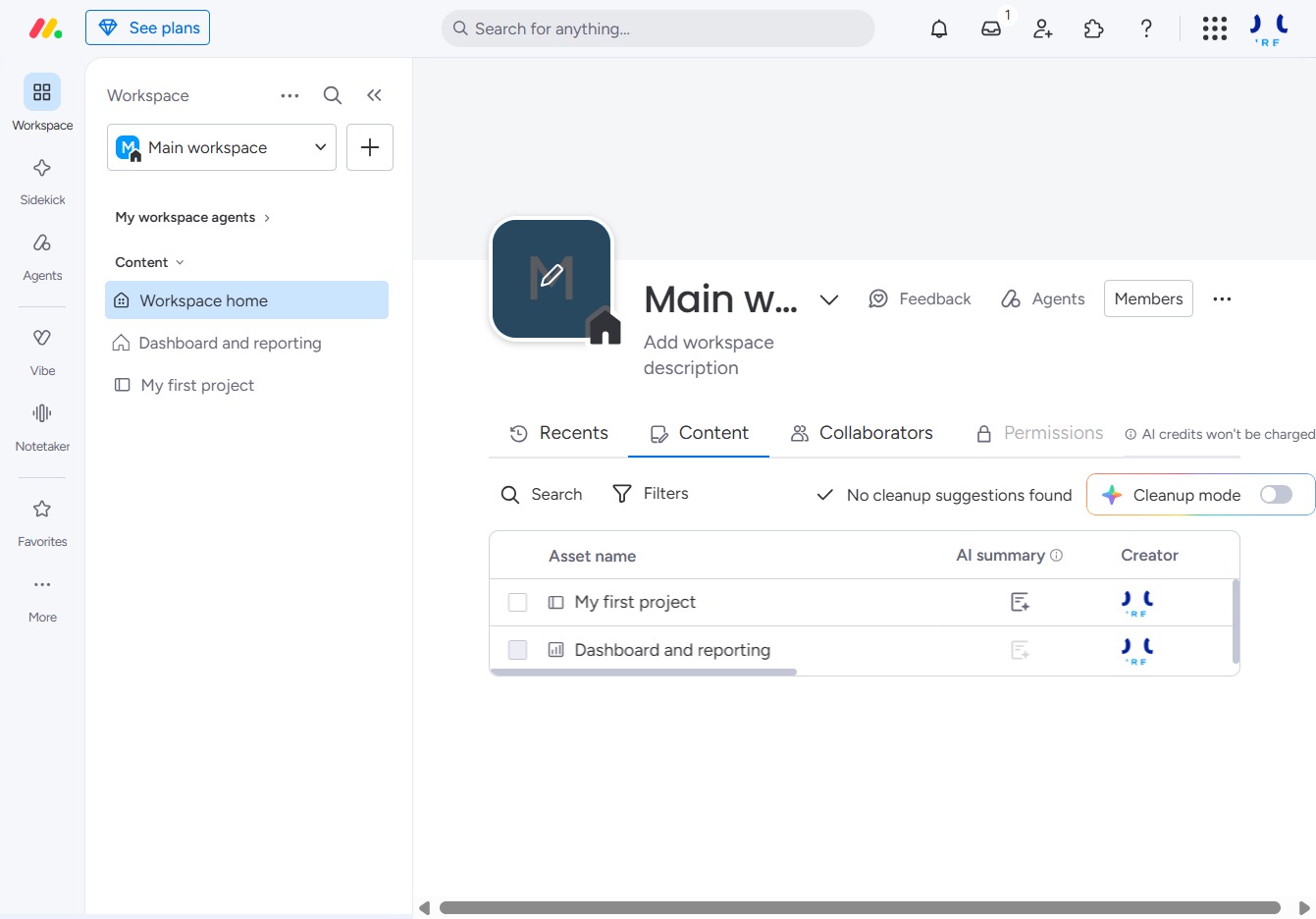Select My first project checkbox
Screen dimensions: 1316x919
[x=517, y=602]
